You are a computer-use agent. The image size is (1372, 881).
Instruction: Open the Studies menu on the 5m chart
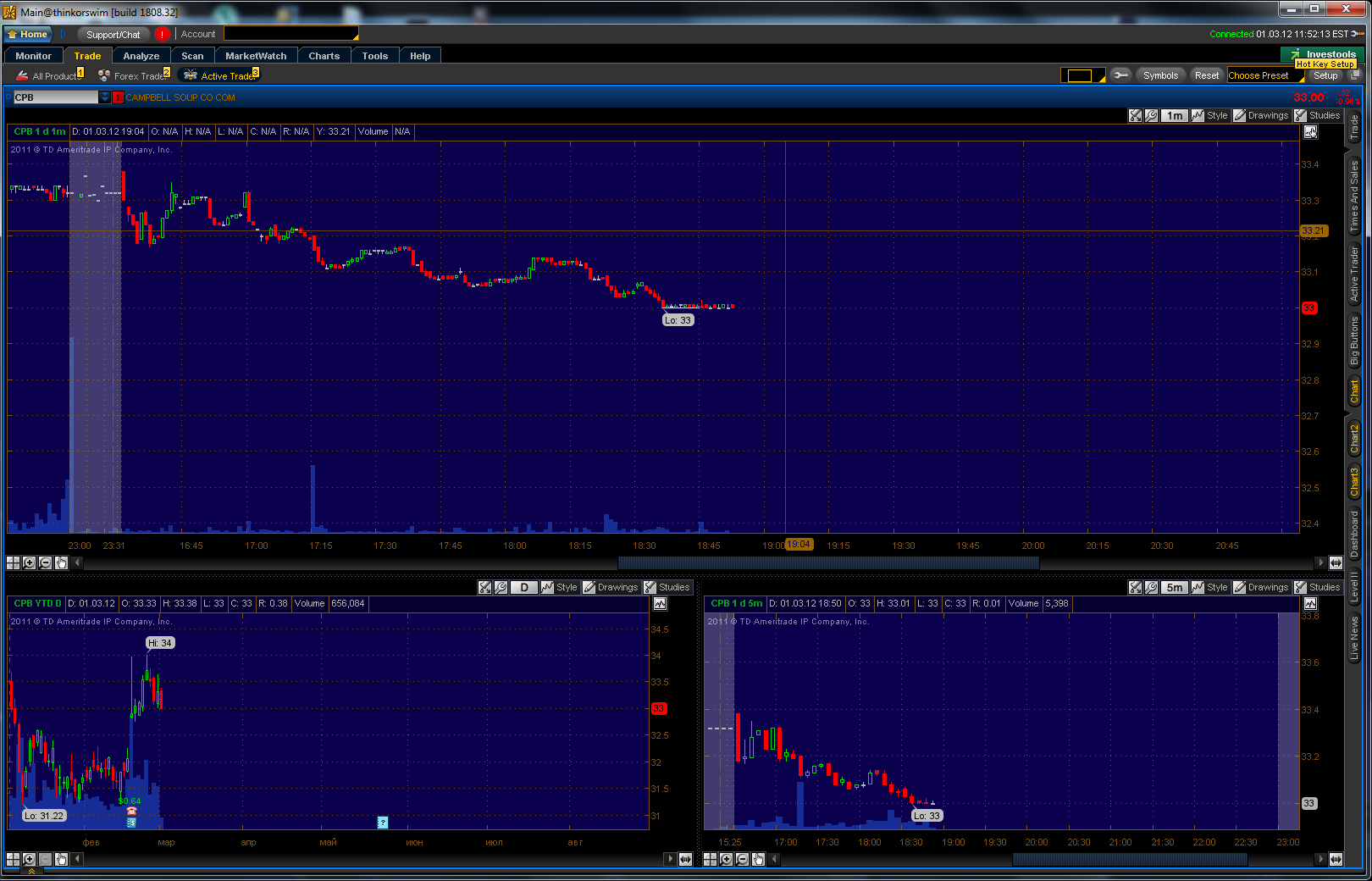pyautogui.click(x=1318, y=587)
